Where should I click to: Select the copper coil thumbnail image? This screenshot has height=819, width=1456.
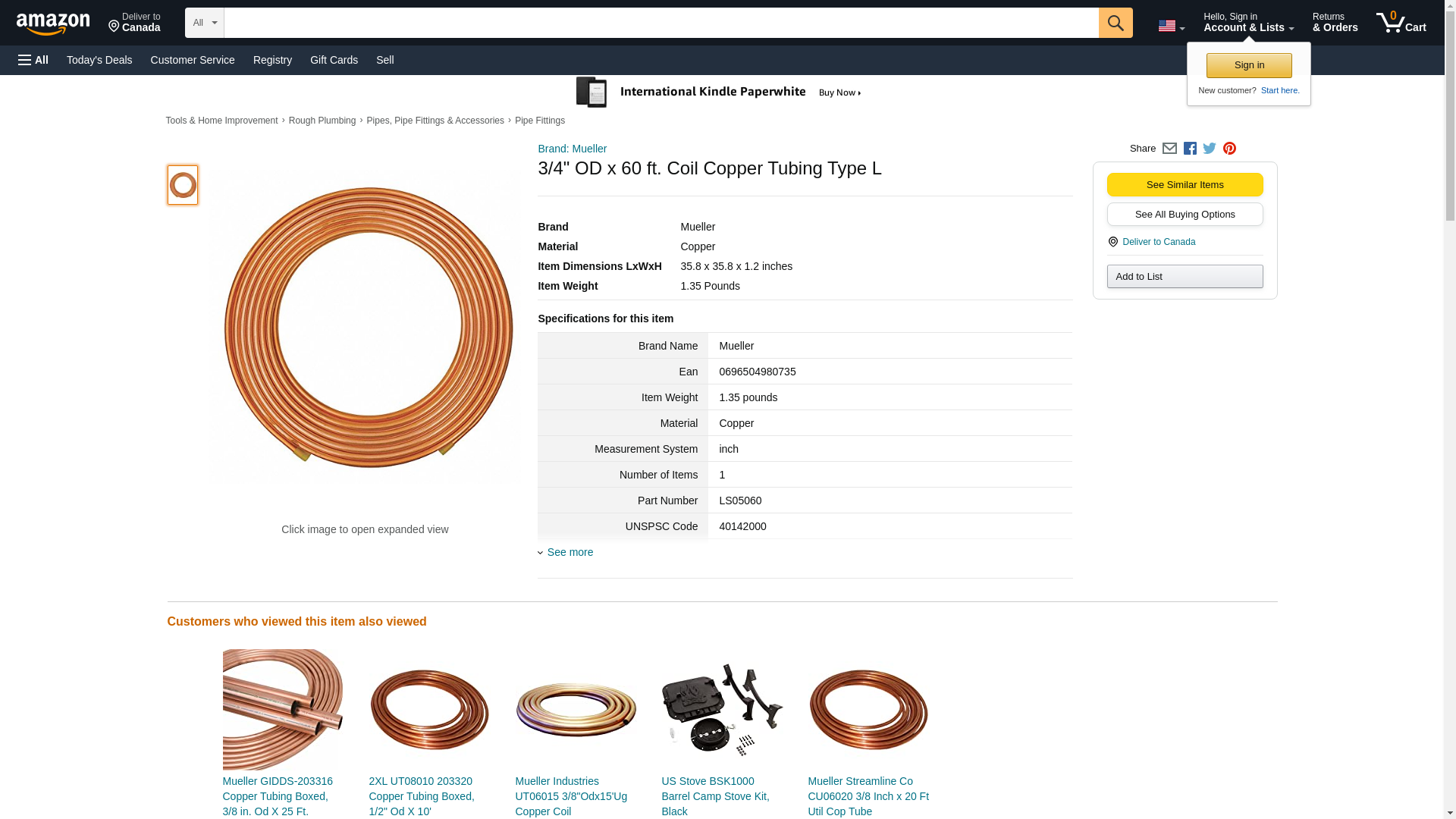click(183, 185)
